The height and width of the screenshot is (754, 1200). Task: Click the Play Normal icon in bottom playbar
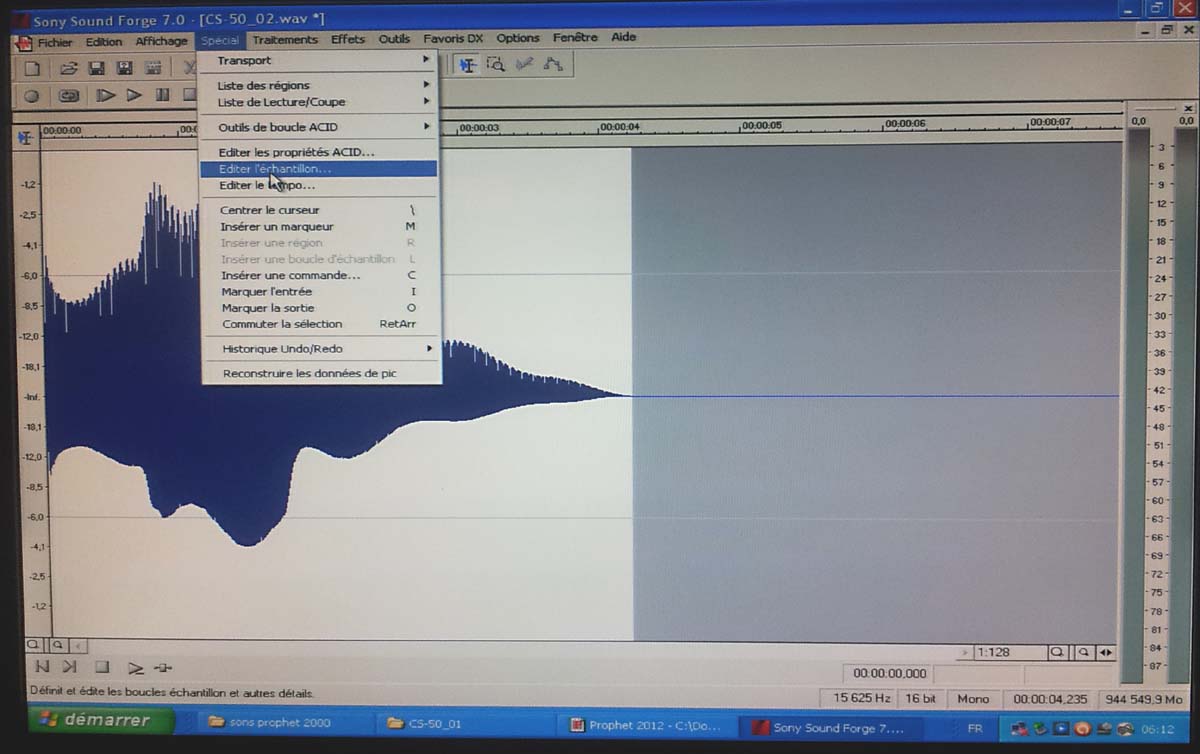tap(135, 668)
